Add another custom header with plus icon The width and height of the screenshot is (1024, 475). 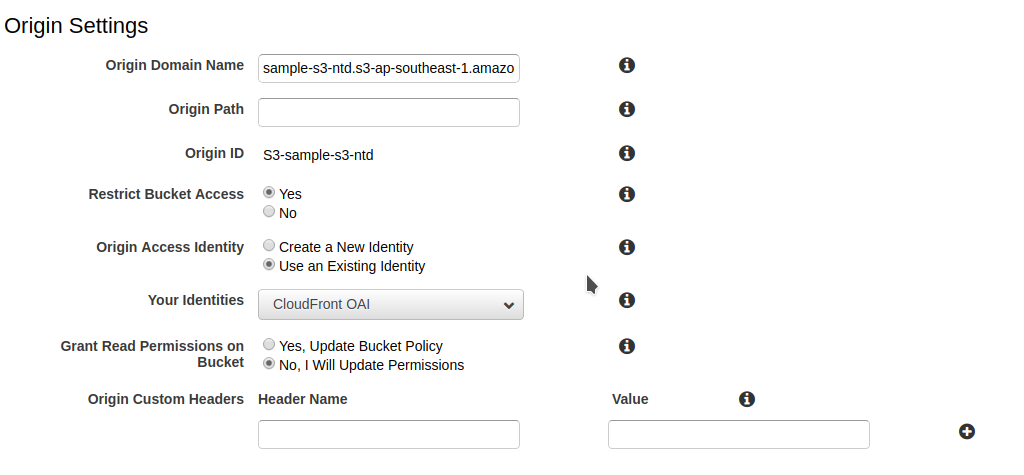click(x=966, y=432)
